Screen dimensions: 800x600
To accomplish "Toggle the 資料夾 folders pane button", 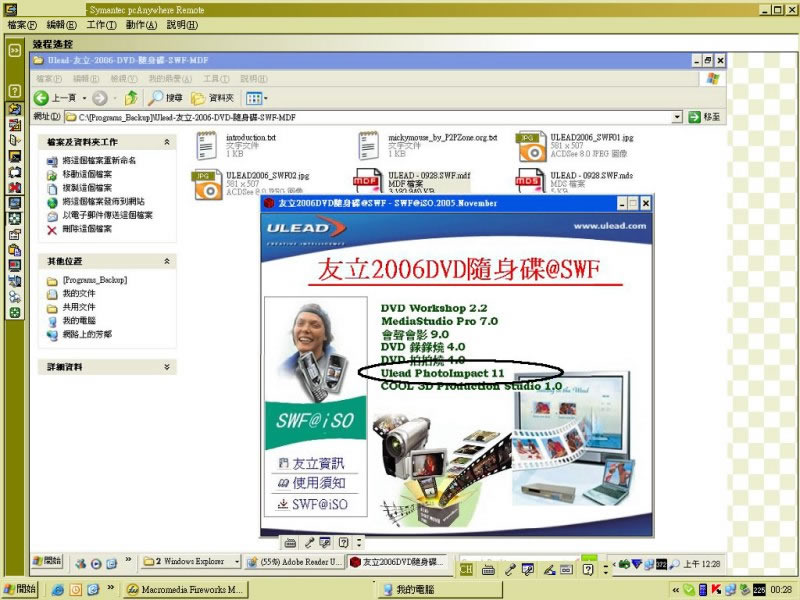I will [x=212, y=98].
